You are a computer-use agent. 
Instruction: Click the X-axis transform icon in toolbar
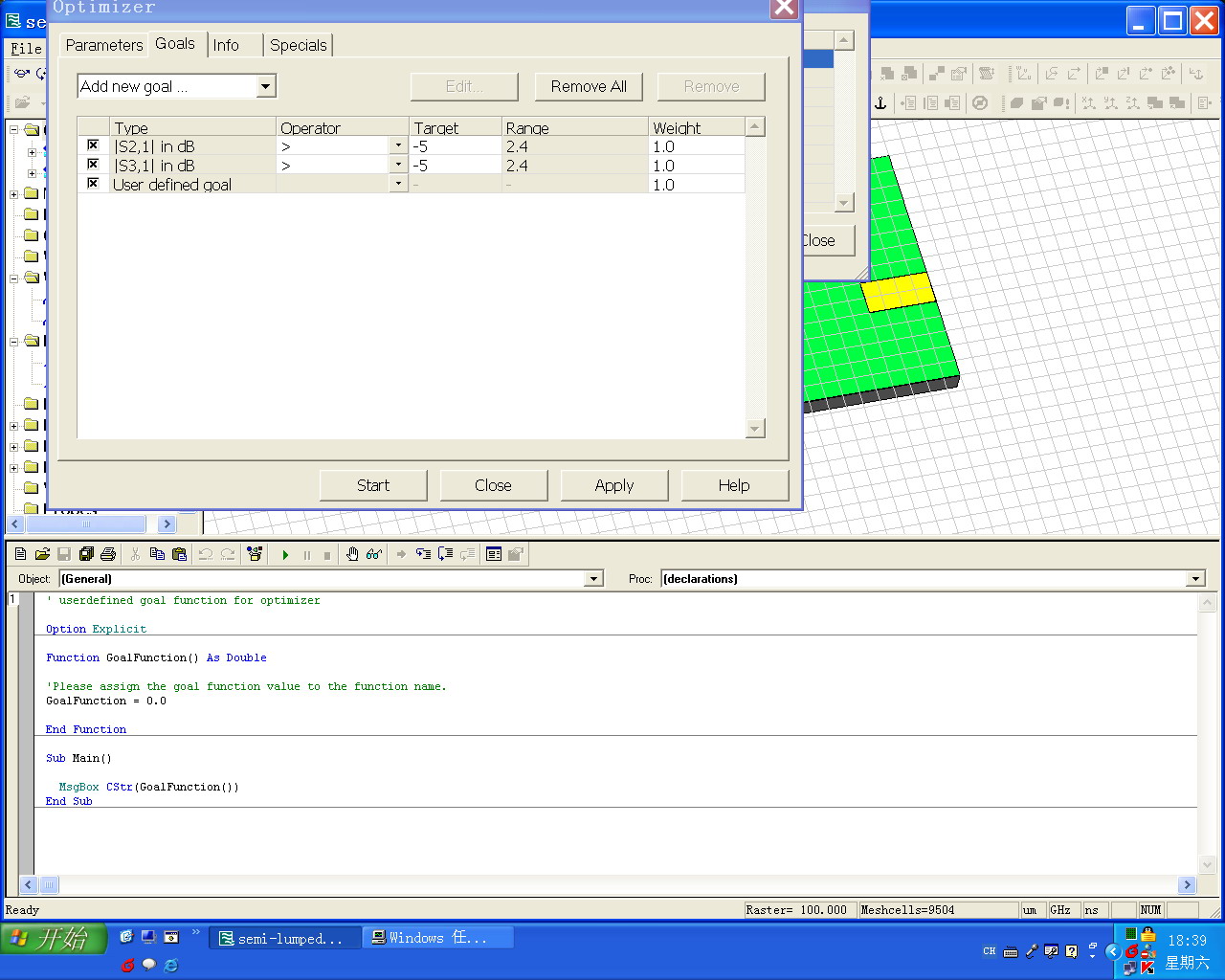pos(1089,102)
